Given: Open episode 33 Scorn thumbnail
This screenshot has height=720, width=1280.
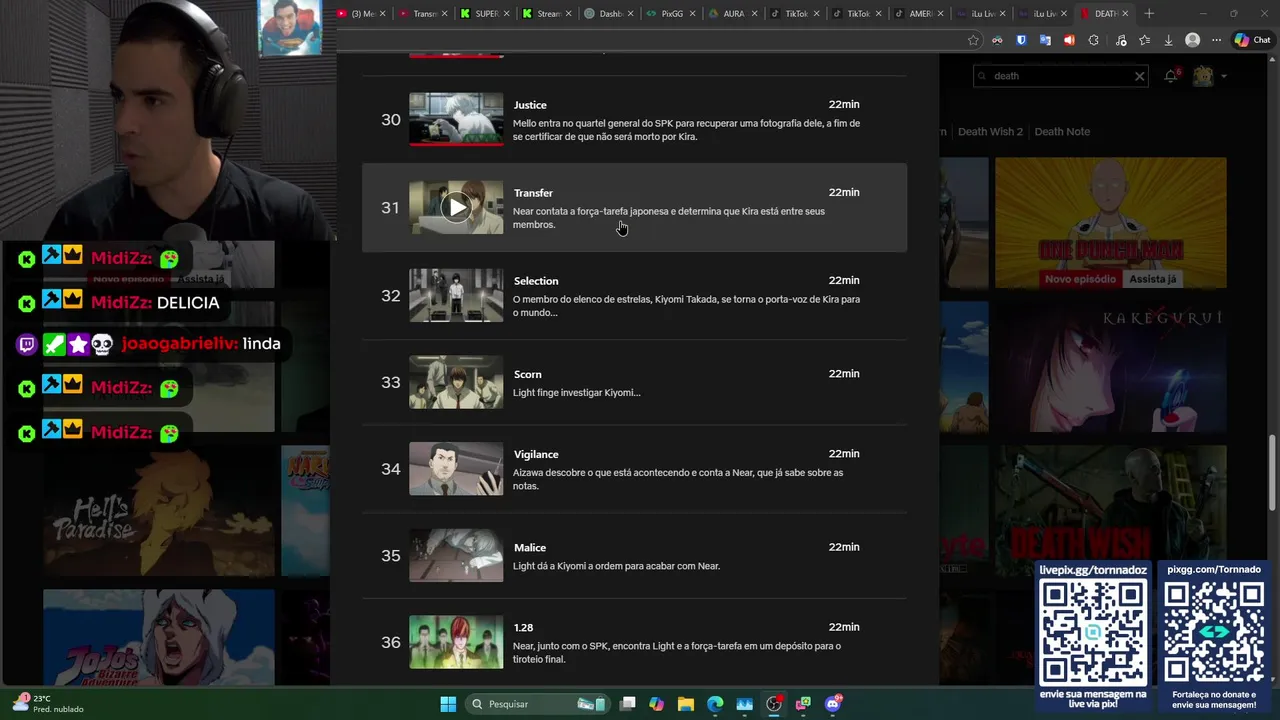Looking at the screenshot, I should point(456,382).
